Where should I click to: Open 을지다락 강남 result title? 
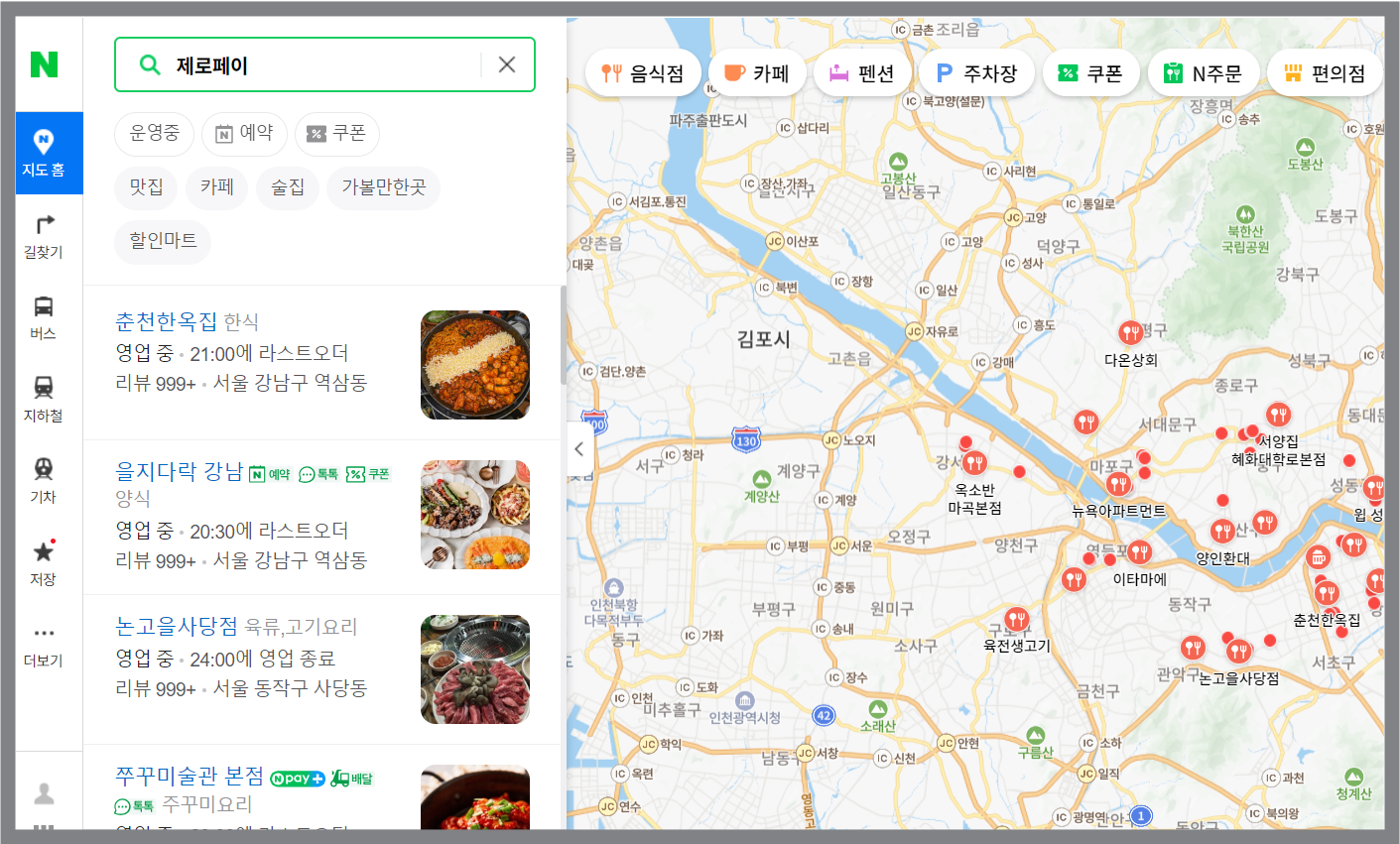click(180, 471)
